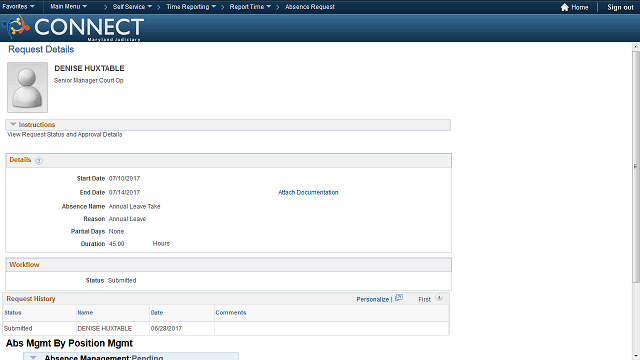
Task: Click the scrollbar up arrow
Action: point(636,47)
